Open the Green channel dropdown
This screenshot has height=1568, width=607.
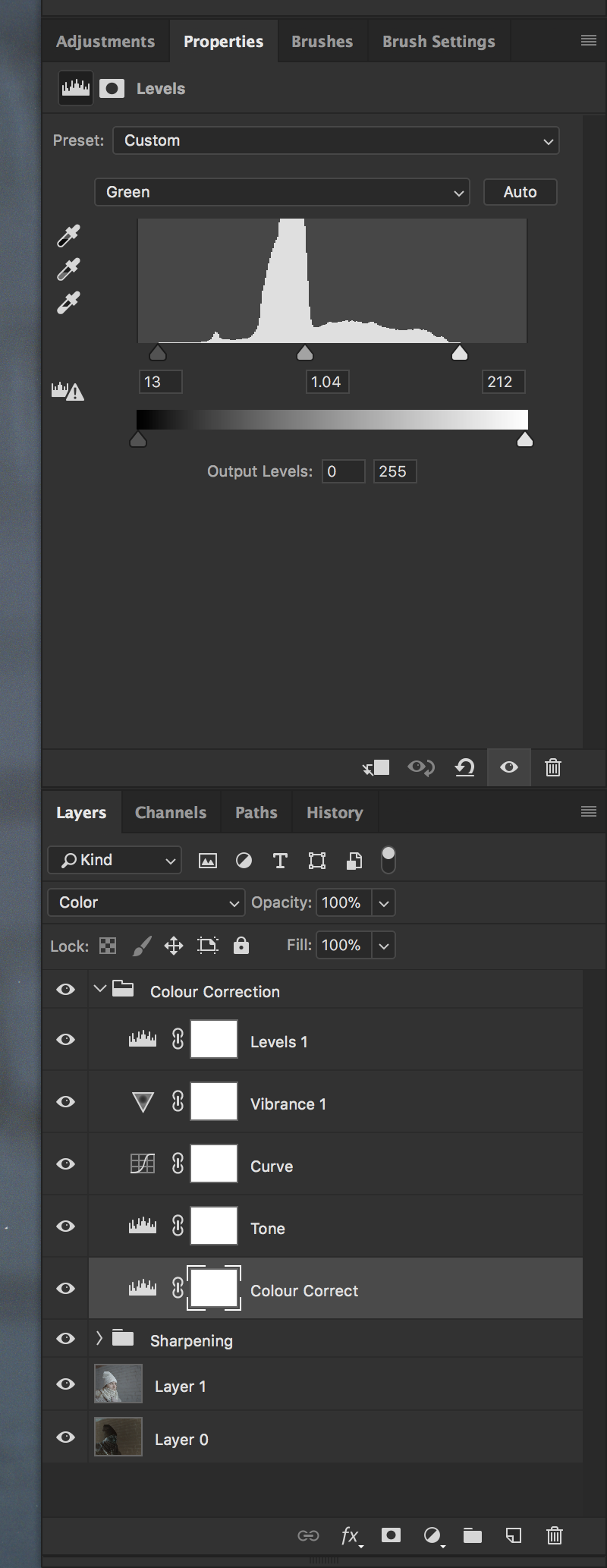(x=281, y=192)
